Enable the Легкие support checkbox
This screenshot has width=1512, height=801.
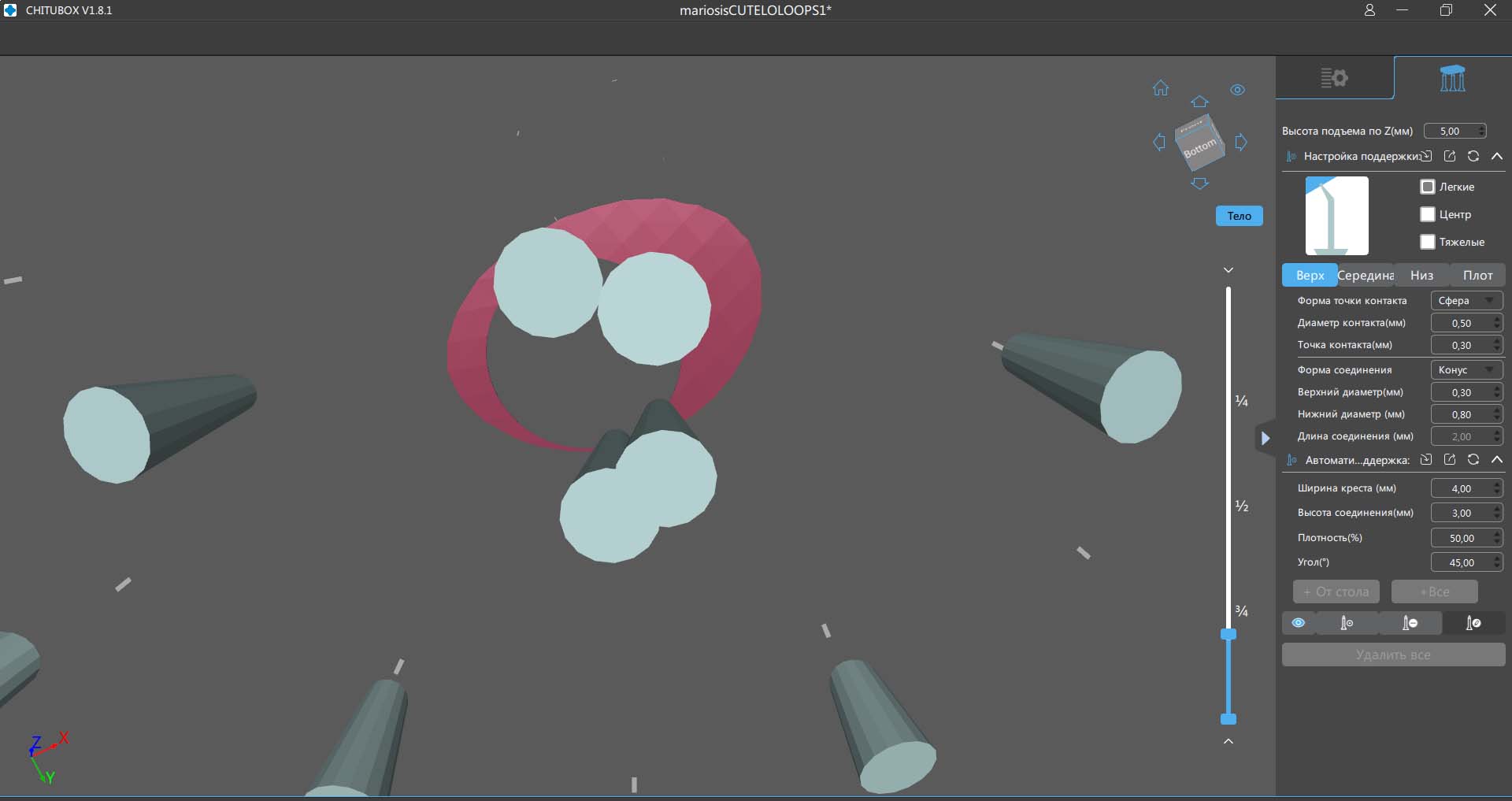click(x=1428, y=187)
